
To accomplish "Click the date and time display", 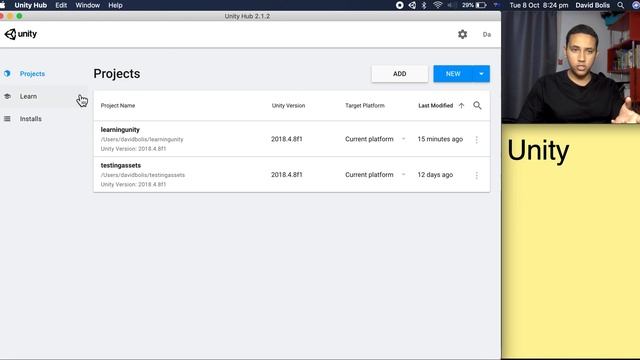I will 539,5.
